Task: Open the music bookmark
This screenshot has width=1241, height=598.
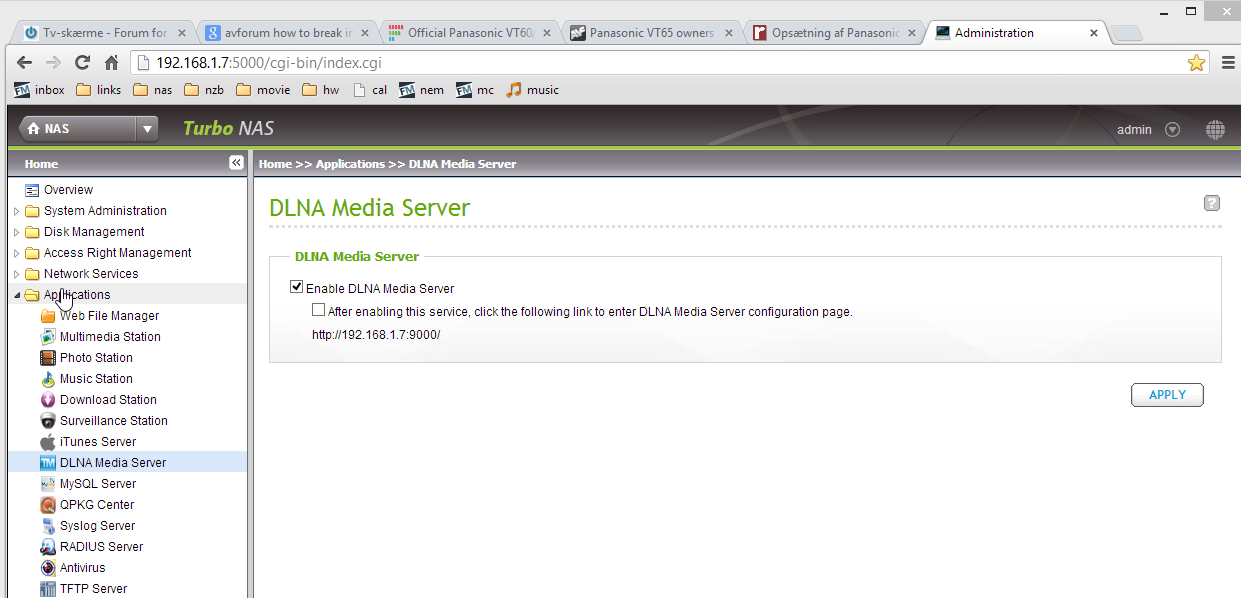Action: (532, 90)
